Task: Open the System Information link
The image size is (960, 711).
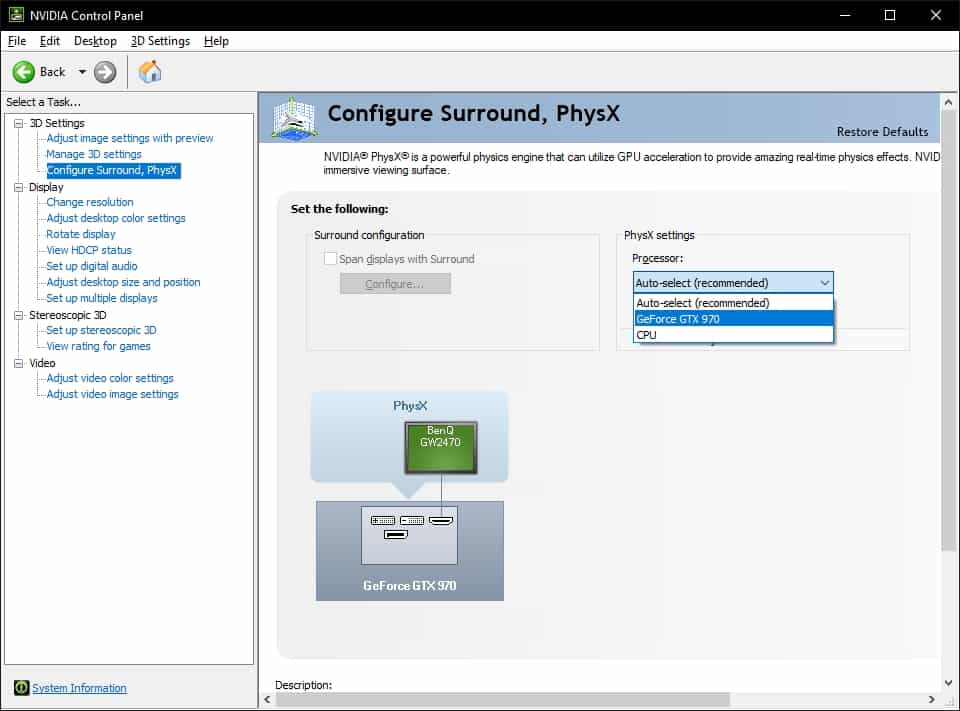Action: coord(80,688)
